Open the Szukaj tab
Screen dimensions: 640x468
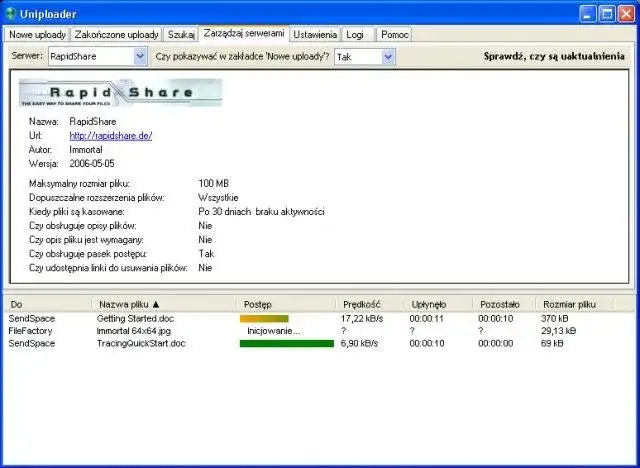point(181,35)
